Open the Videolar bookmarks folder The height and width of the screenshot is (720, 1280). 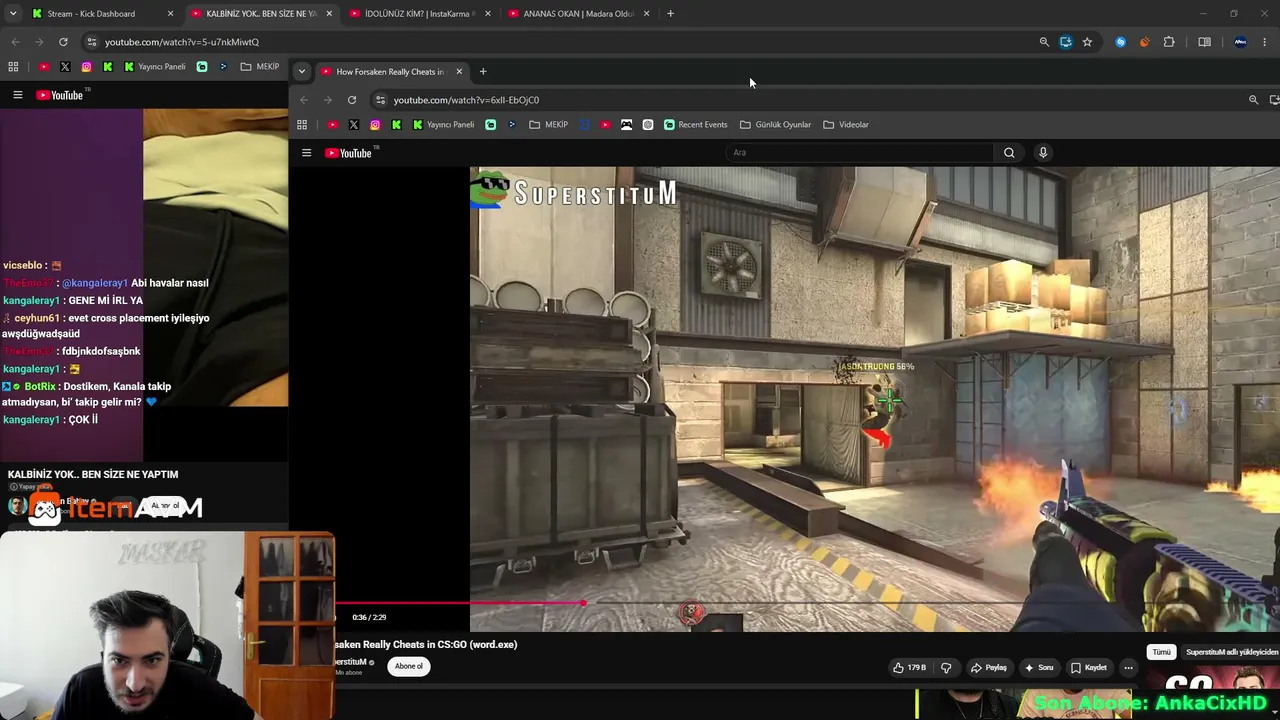(x=846, y=125)
